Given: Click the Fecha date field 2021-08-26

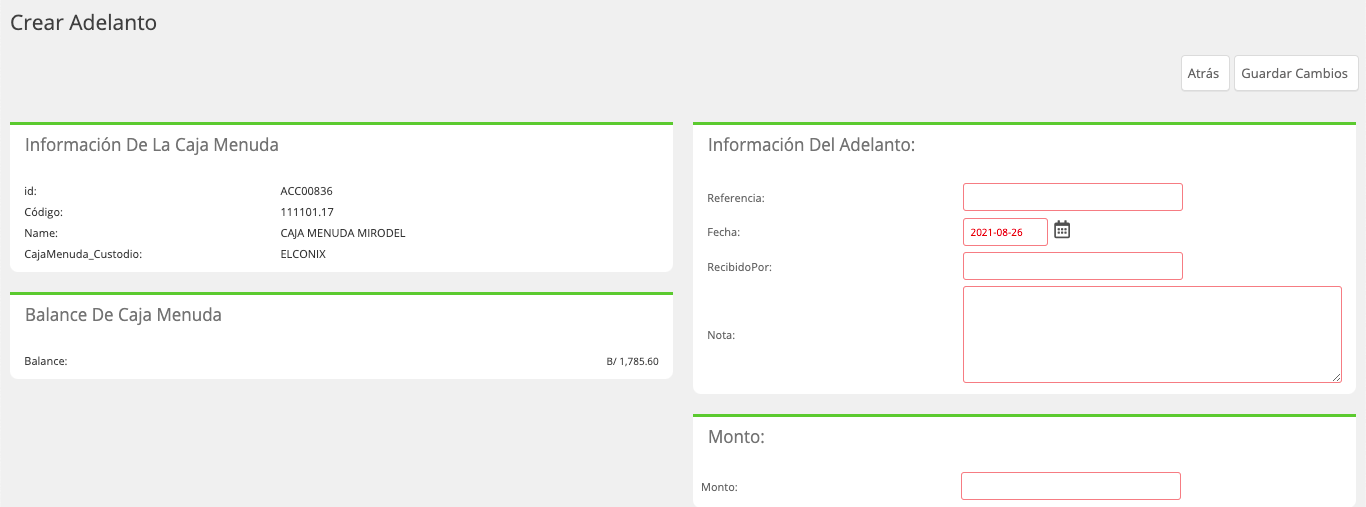Looking at the screenshot, I should point(1005,232).
